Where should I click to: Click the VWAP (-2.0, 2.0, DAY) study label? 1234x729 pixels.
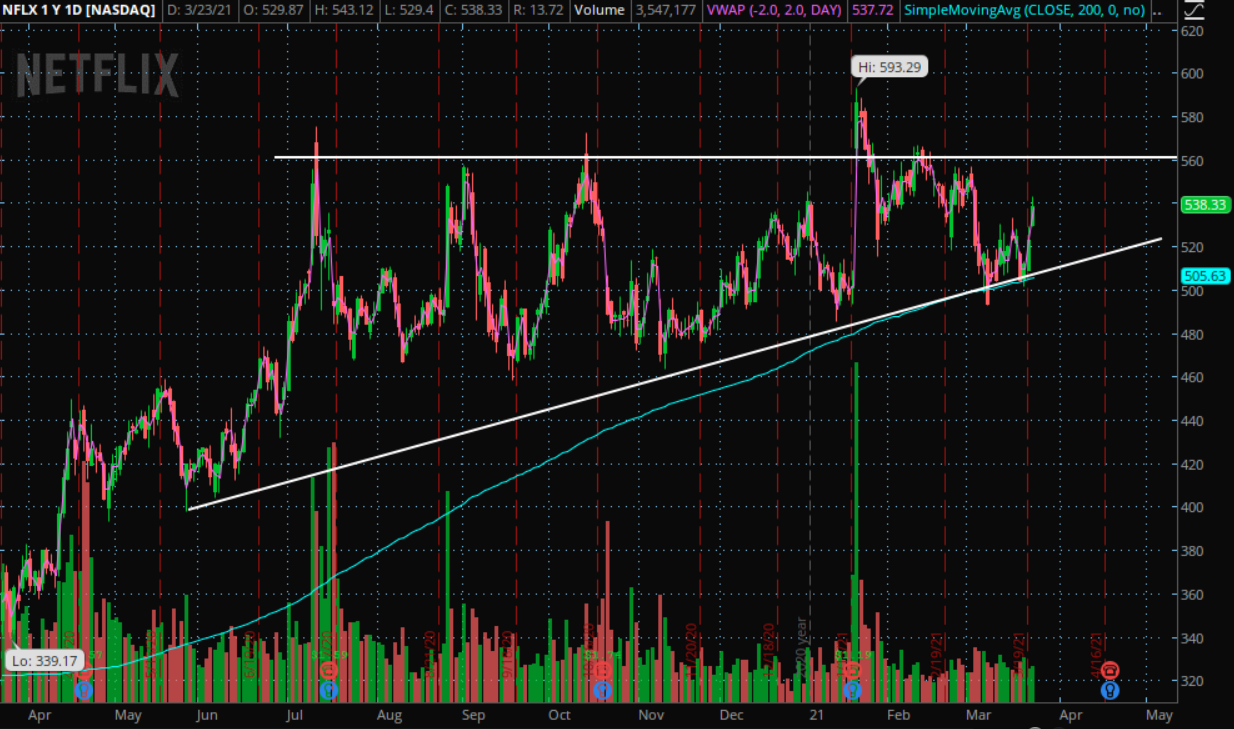(773, 10)
